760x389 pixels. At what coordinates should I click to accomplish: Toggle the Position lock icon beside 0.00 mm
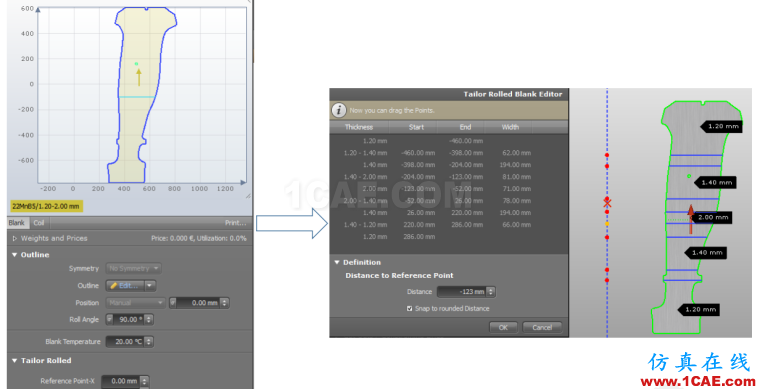pos(173,303)
